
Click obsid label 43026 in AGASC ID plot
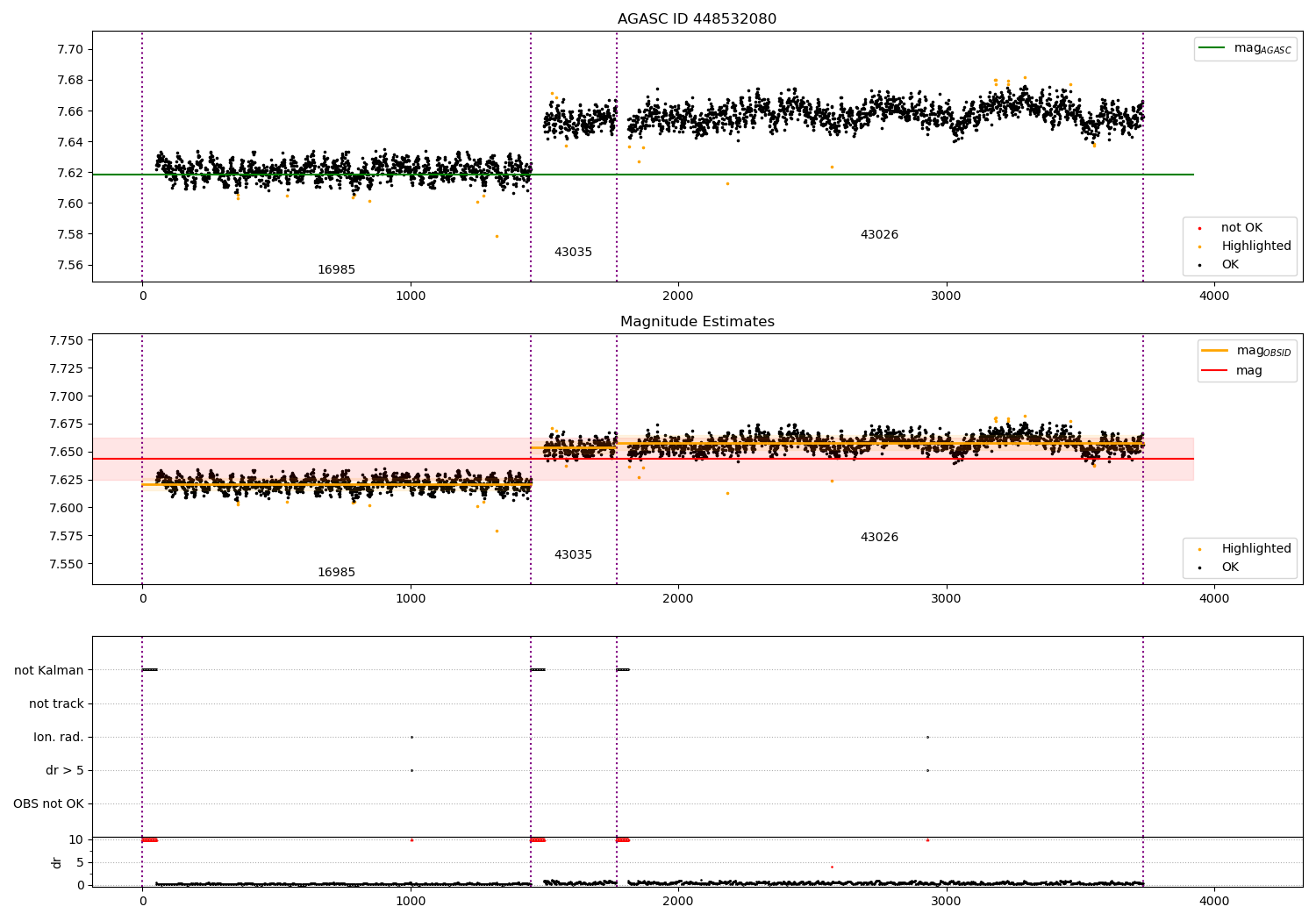click(x=879, y=235)
